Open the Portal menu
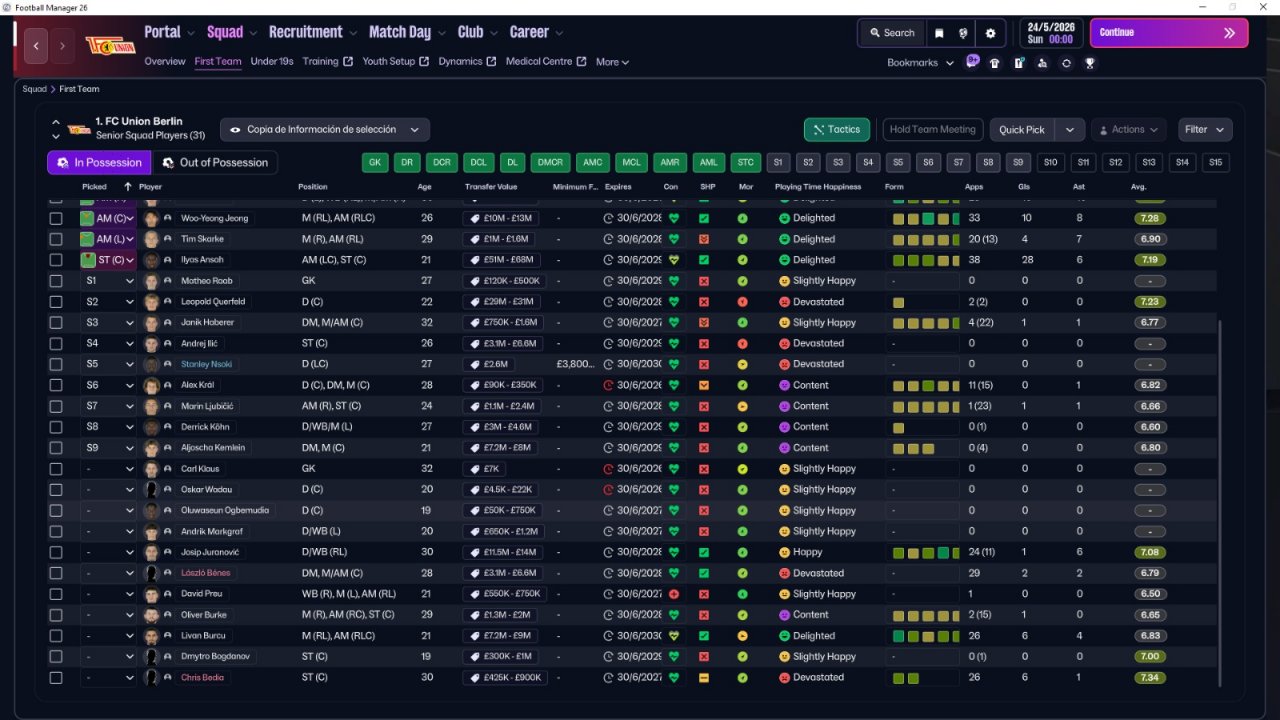This screenshot has width=1280, height=720. click(x=169, y=32)
